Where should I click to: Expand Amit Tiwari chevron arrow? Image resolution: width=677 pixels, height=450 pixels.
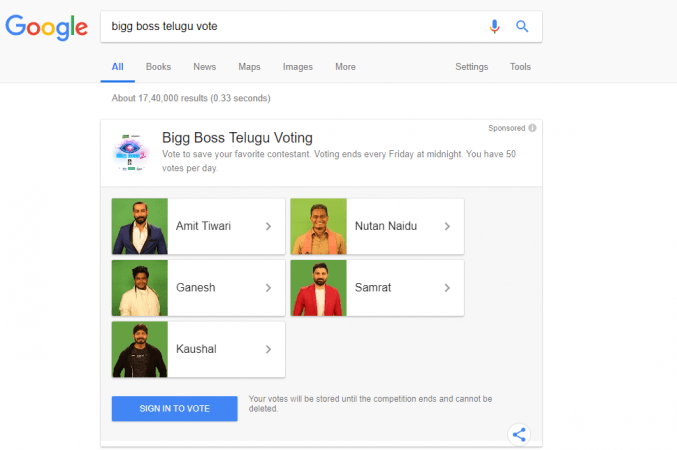[x=268, y=226]
